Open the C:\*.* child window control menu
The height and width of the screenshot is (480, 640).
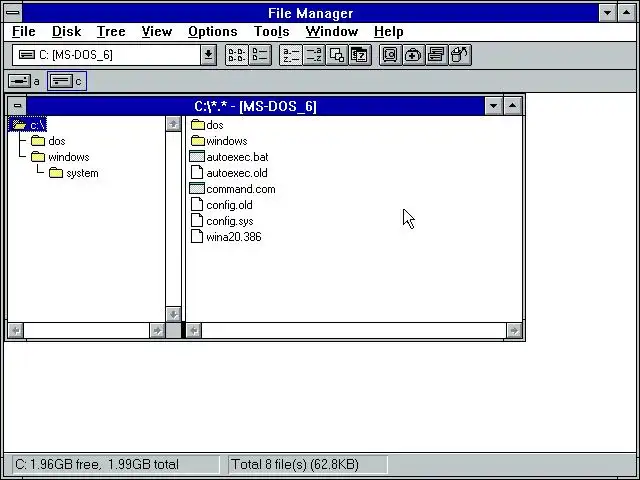click(17, 106)
